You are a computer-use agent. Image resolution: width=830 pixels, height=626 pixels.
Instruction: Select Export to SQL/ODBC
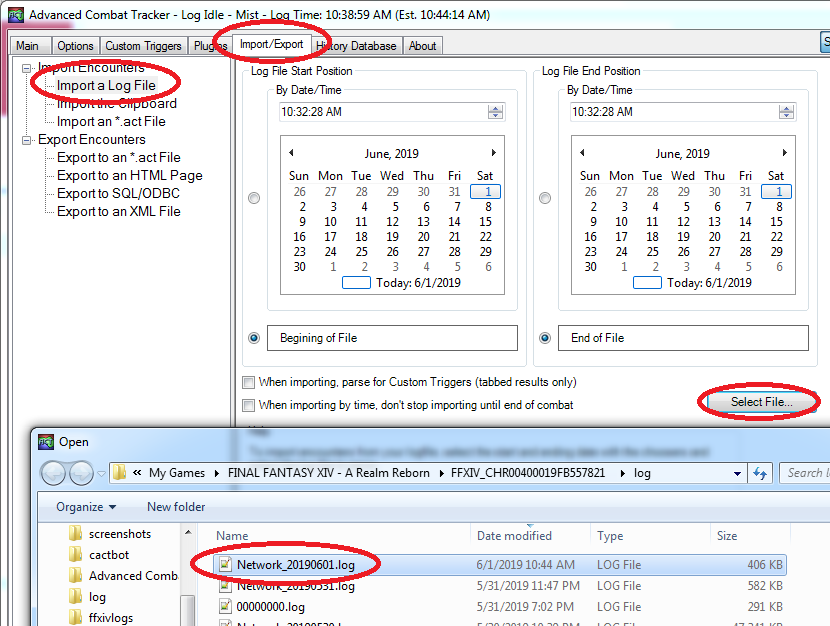tap(119, 194)
